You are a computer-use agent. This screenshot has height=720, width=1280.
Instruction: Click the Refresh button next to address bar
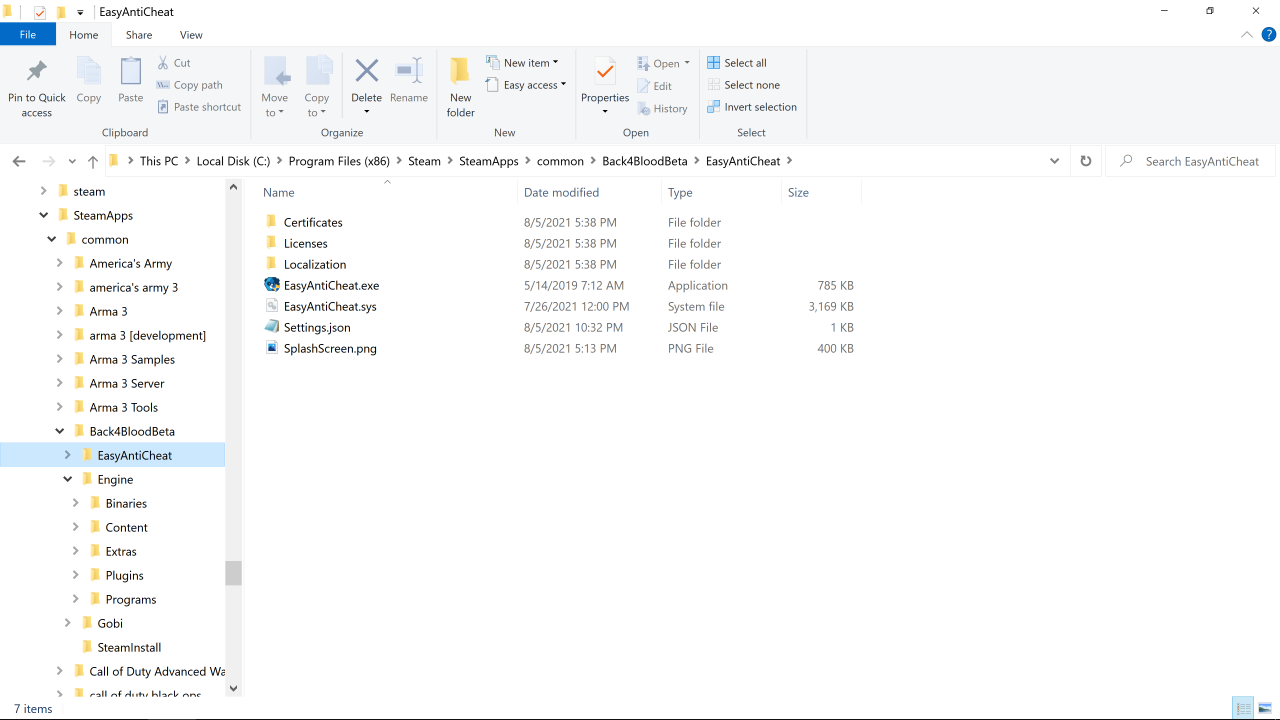coord(1085,161)
